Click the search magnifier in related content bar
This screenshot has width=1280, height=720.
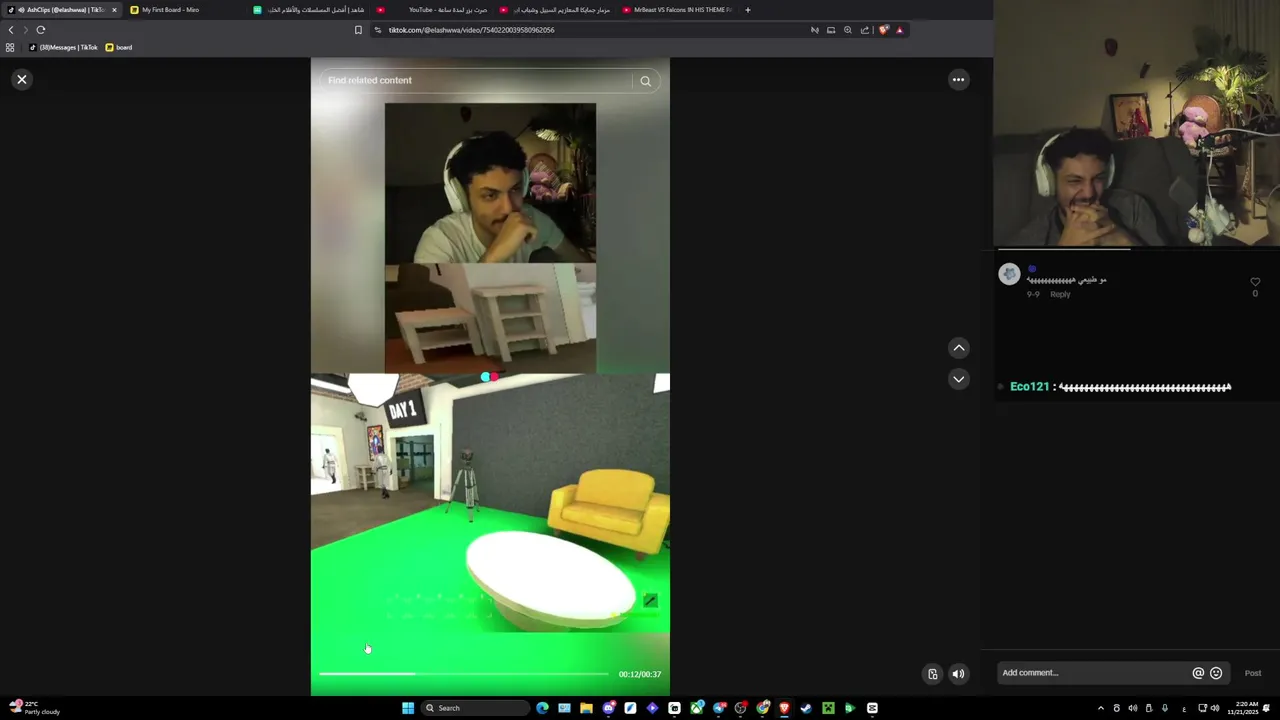tap(645, 81)
